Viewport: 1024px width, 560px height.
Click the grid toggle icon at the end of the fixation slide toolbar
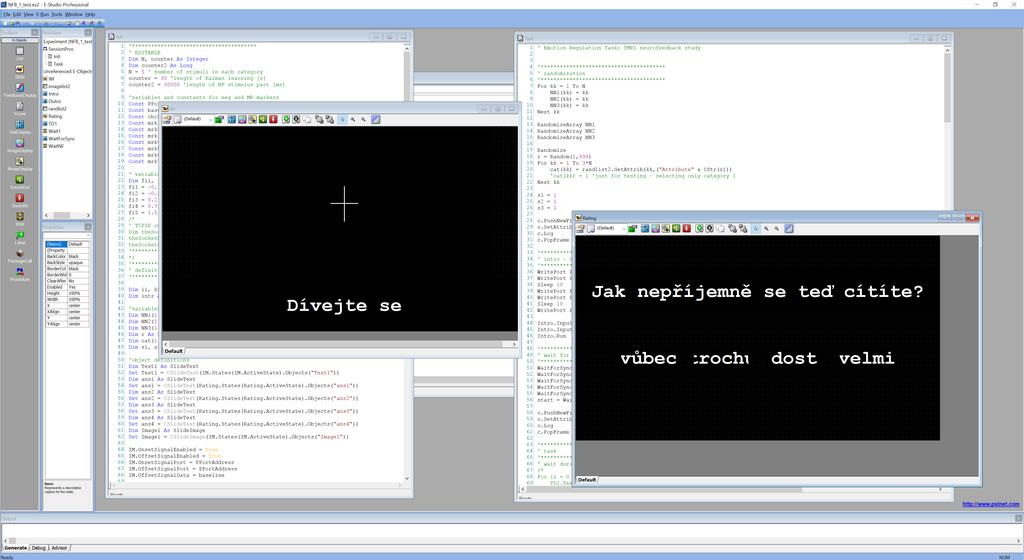[376, 119]
